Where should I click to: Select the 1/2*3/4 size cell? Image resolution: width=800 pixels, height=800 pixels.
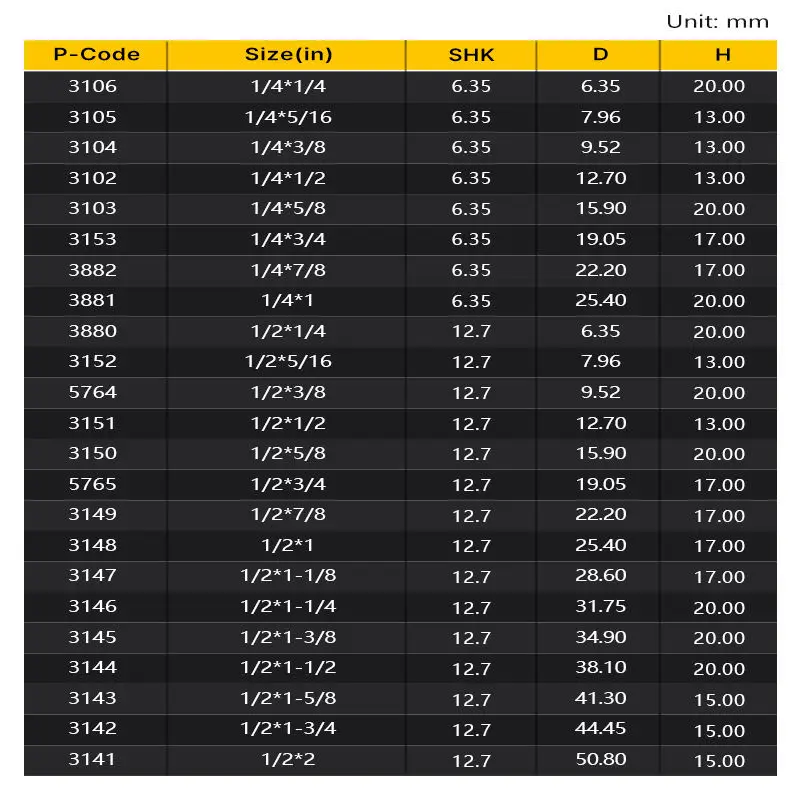pos(288,484)
